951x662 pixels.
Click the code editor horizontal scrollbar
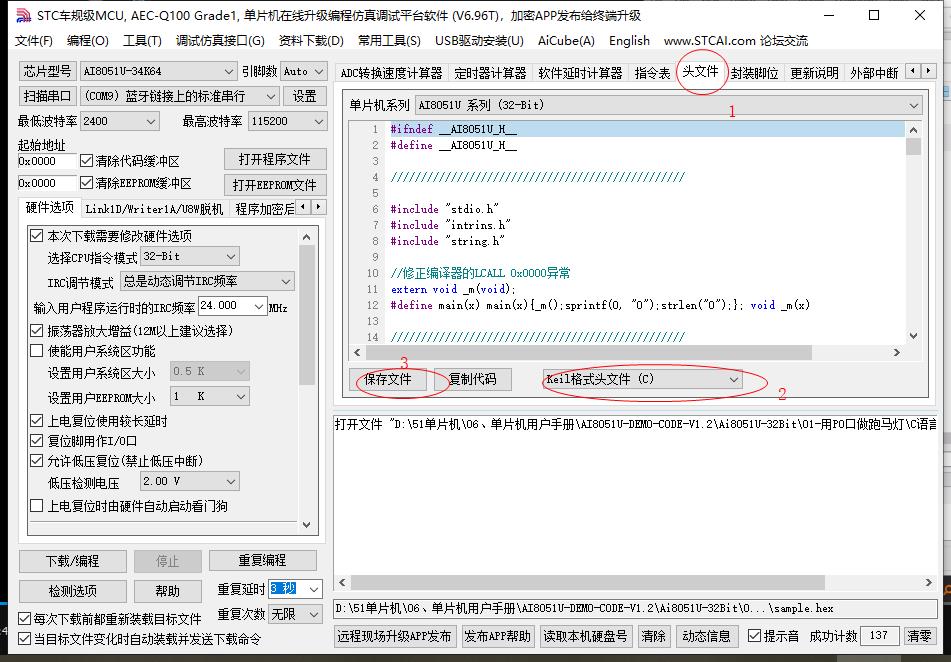pyautogui.click(x=630, y=353)
